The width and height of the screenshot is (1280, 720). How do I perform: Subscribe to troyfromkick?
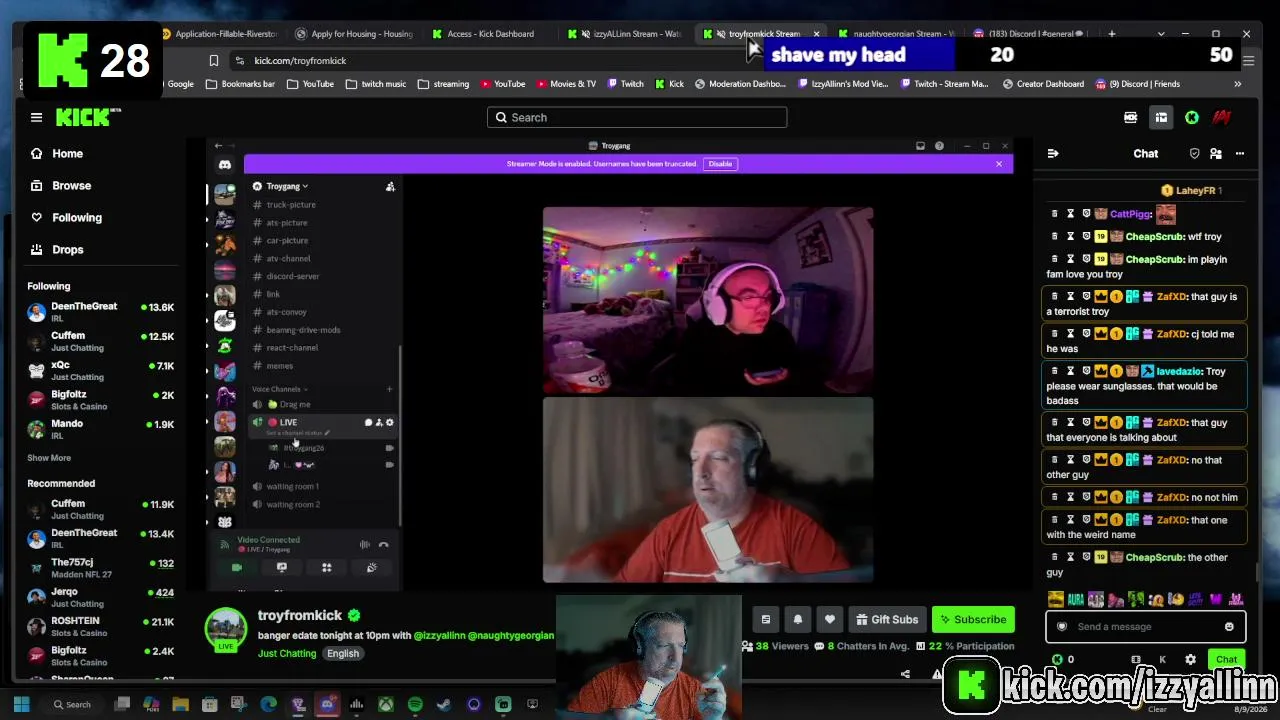pos(973,619)
